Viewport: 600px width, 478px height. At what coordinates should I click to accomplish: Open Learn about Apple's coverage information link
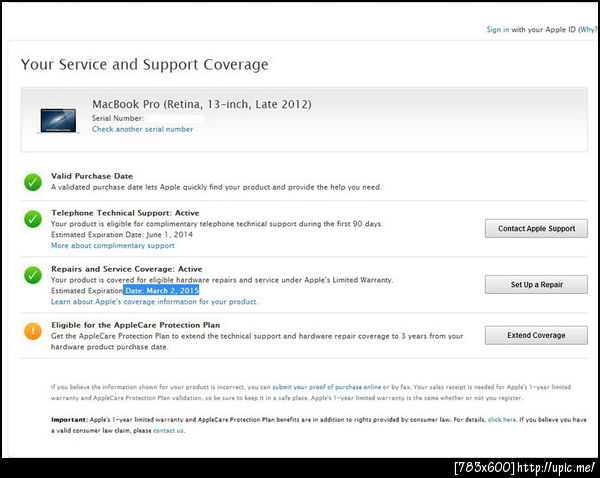(x=155, y=302)
